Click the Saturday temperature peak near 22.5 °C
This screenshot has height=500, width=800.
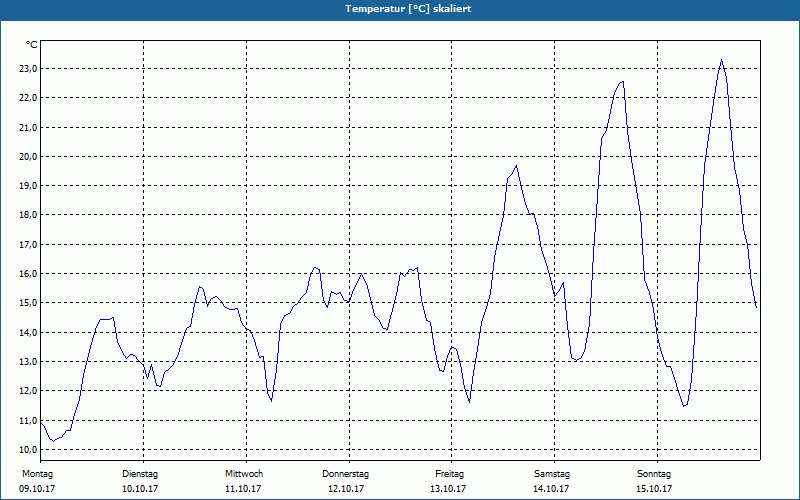tap(622, 82)
